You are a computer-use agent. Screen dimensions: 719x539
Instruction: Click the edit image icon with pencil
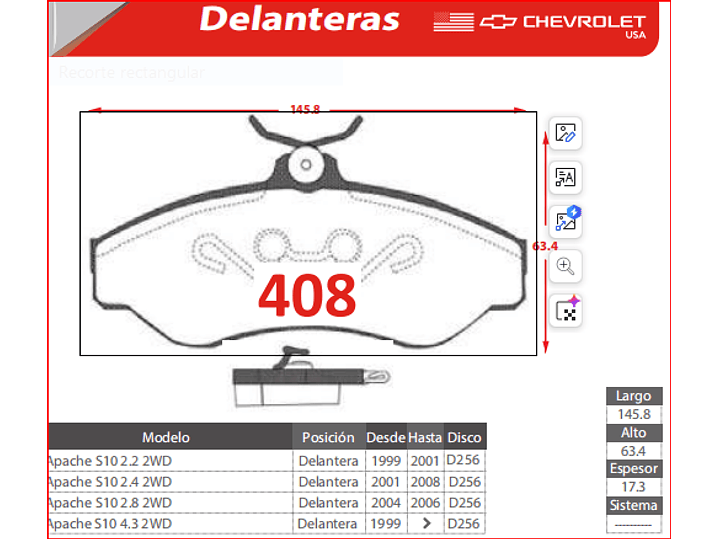pyautogui.click(x=566, y=134)
